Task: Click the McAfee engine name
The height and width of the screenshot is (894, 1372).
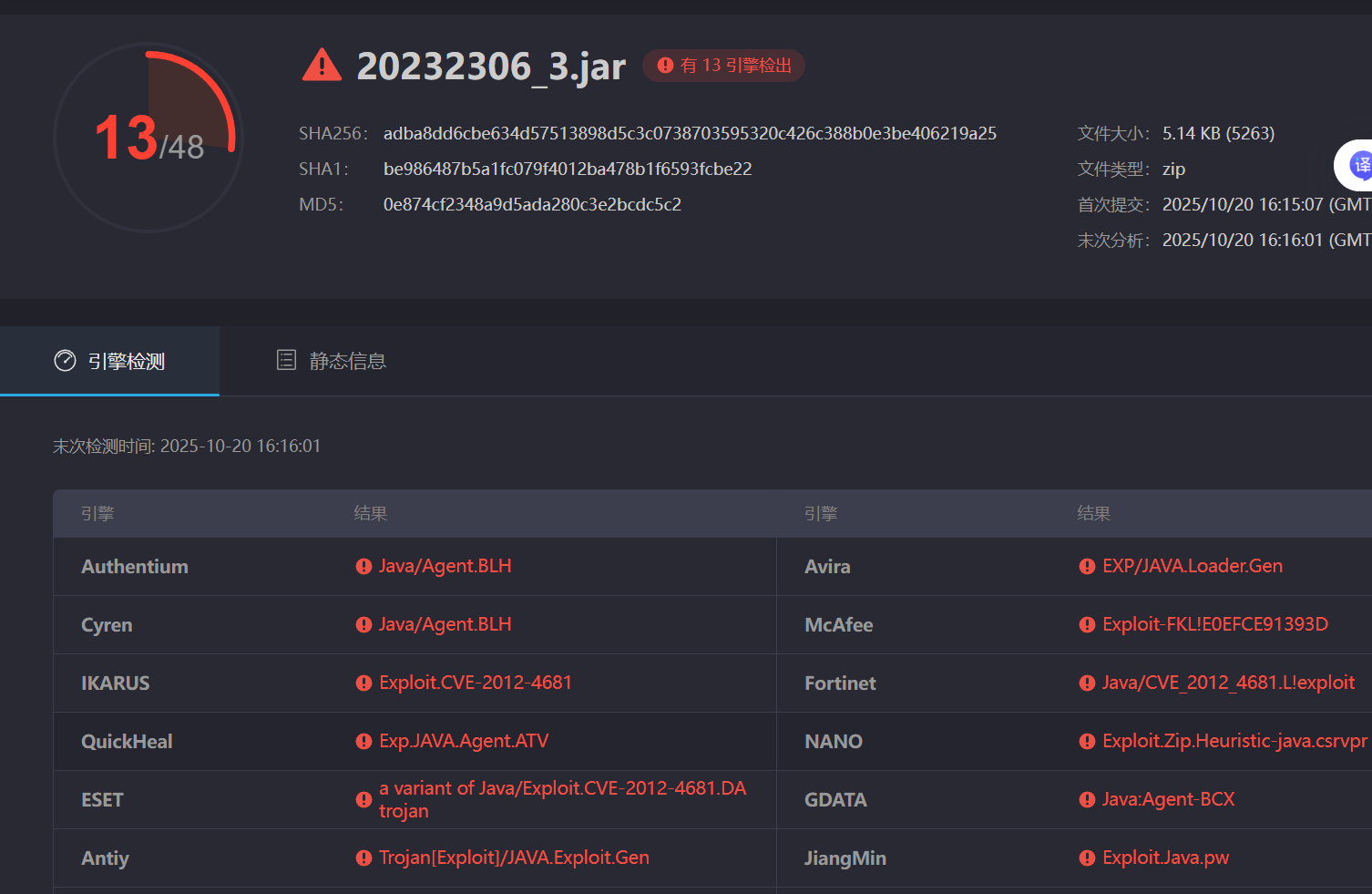Action: 838,625
